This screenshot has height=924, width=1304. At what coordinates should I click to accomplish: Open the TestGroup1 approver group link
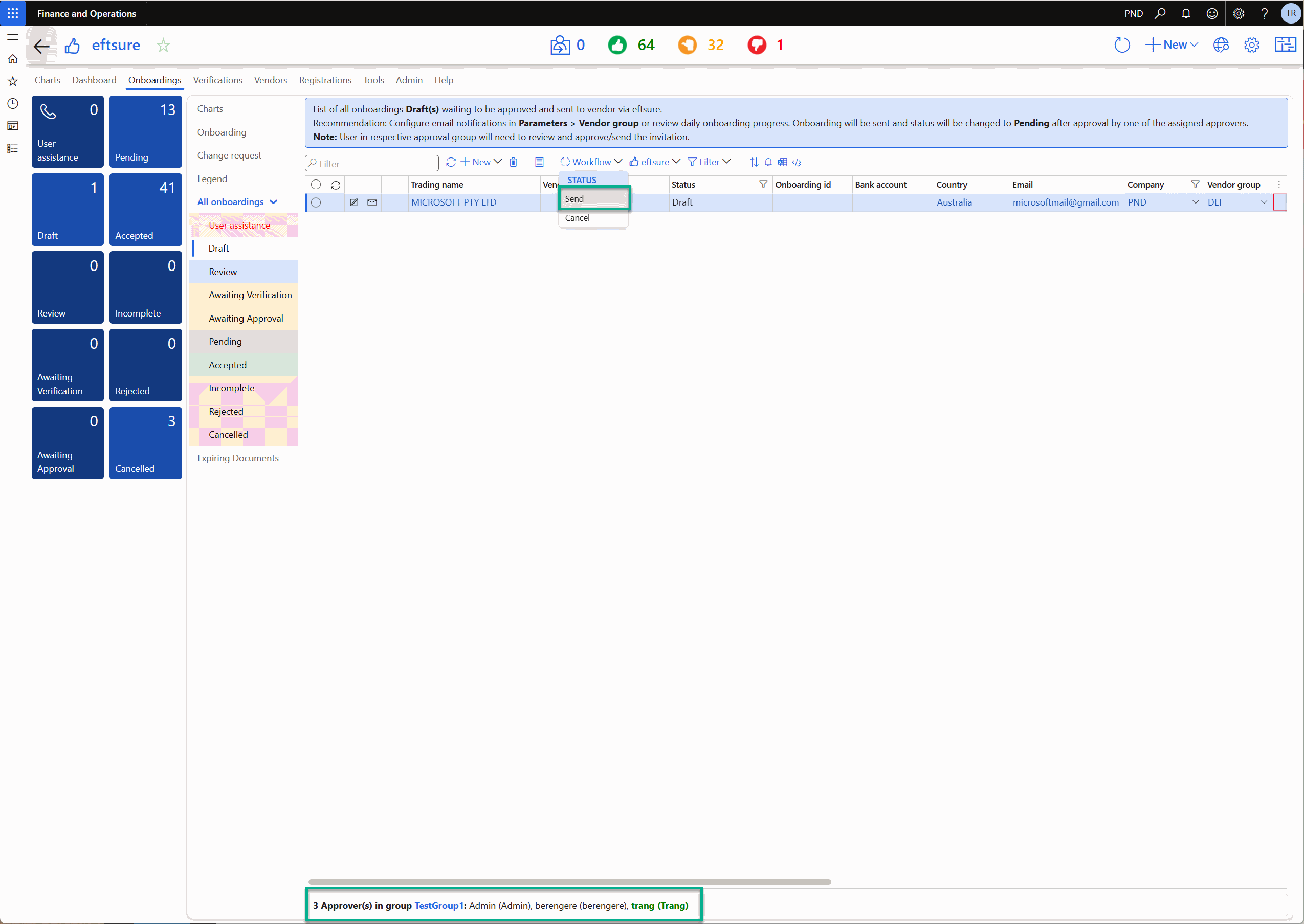click(x=439, y=905)
